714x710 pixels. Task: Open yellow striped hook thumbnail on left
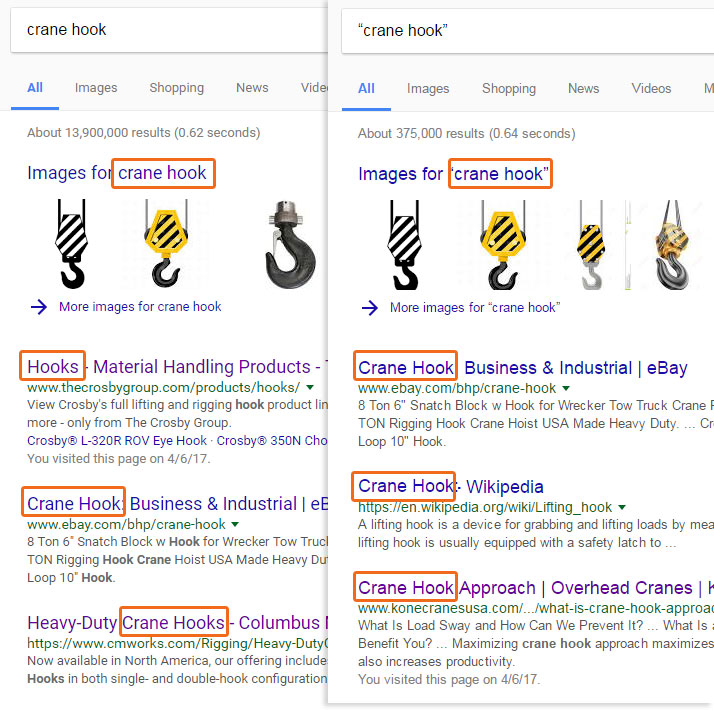[x=166, y=244]
